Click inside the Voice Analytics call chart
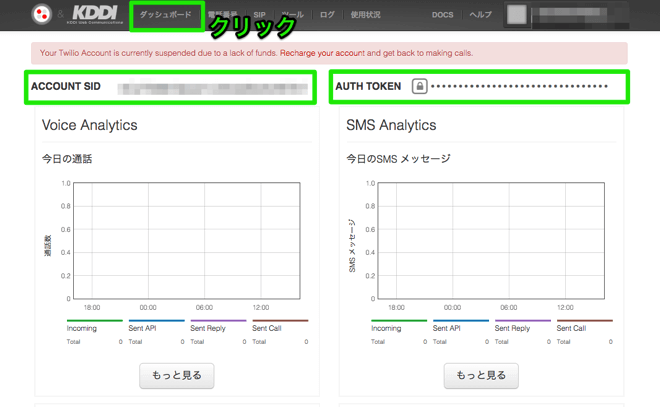Viewport: 660px width, 407px height. click(x=187, y=241)
